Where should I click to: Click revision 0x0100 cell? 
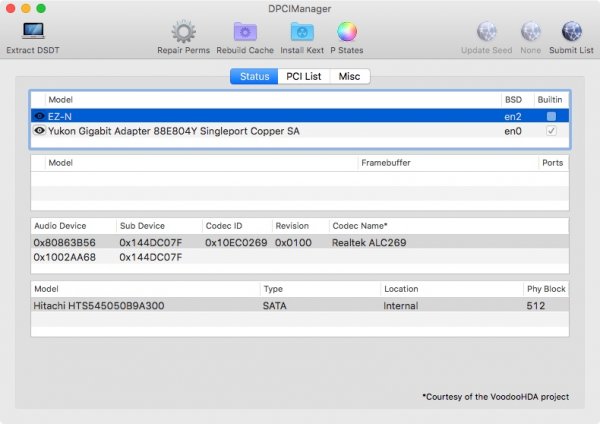click(x=293, y=243)
